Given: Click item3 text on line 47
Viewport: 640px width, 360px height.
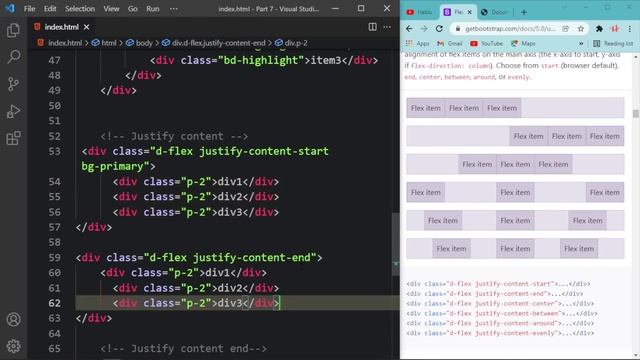Looking at the screenshot, I should click(326, 60).
